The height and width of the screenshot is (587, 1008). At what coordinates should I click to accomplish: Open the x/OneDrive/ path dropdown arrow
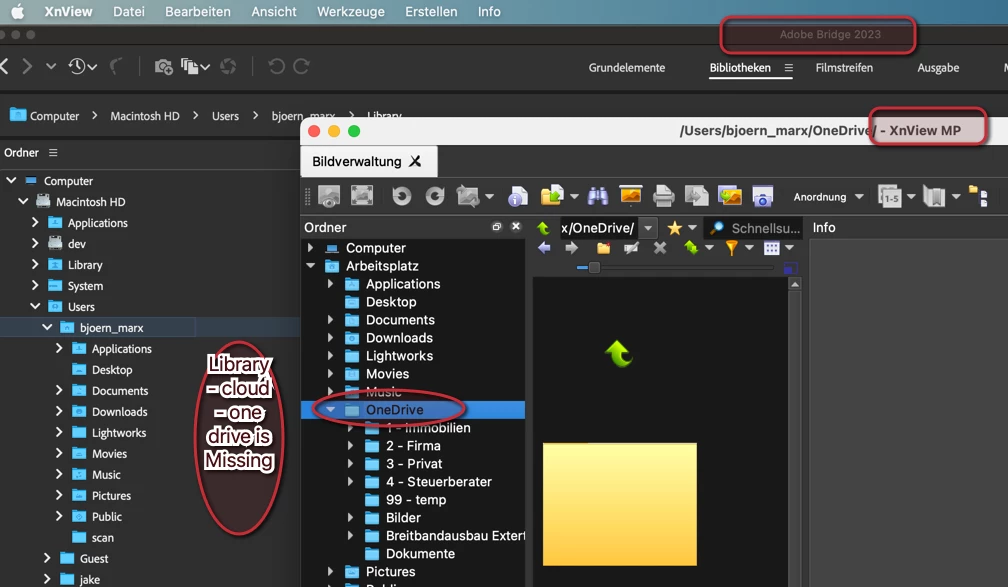point(648,228)
